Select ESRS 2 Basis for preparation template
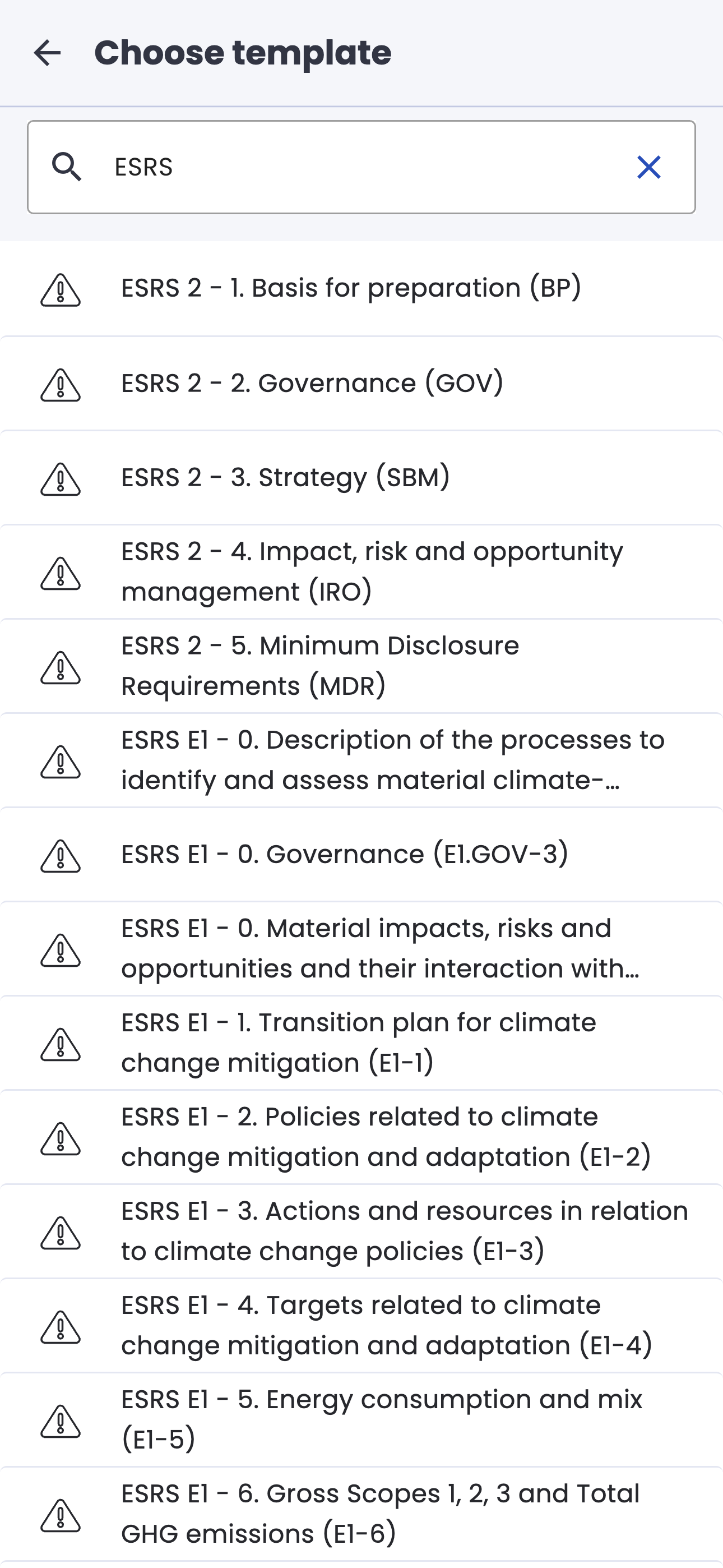The width and height of the screenshot is (723, 1568). pyautogui.click(x=351, y=288)
